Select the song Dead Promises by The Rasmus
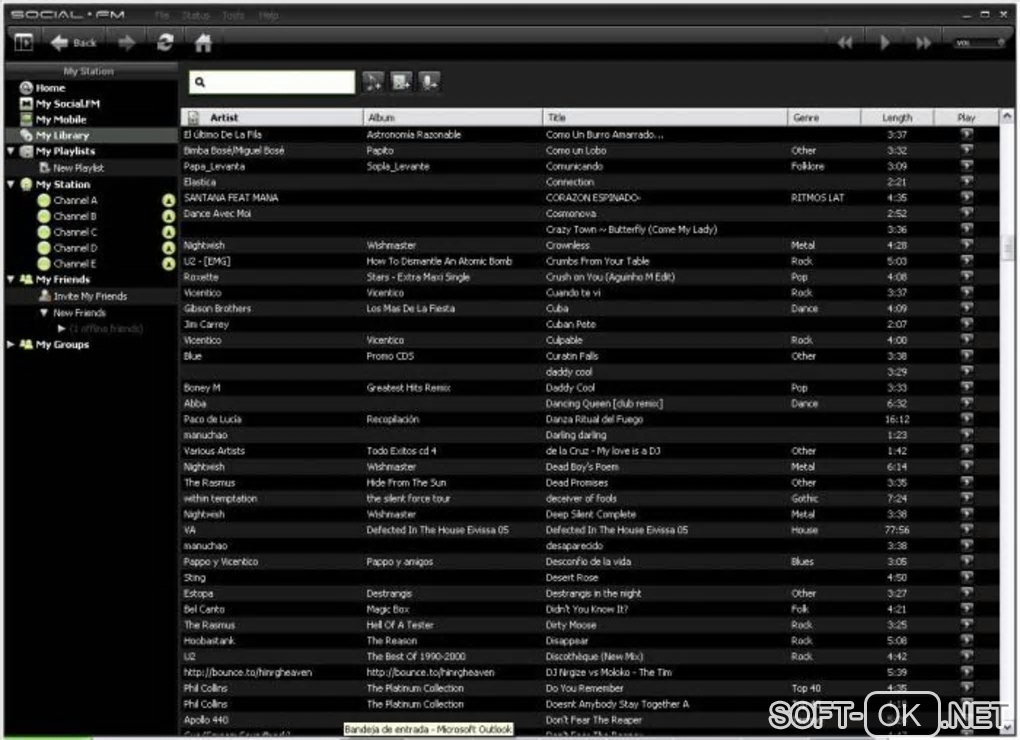 point(576,482)
